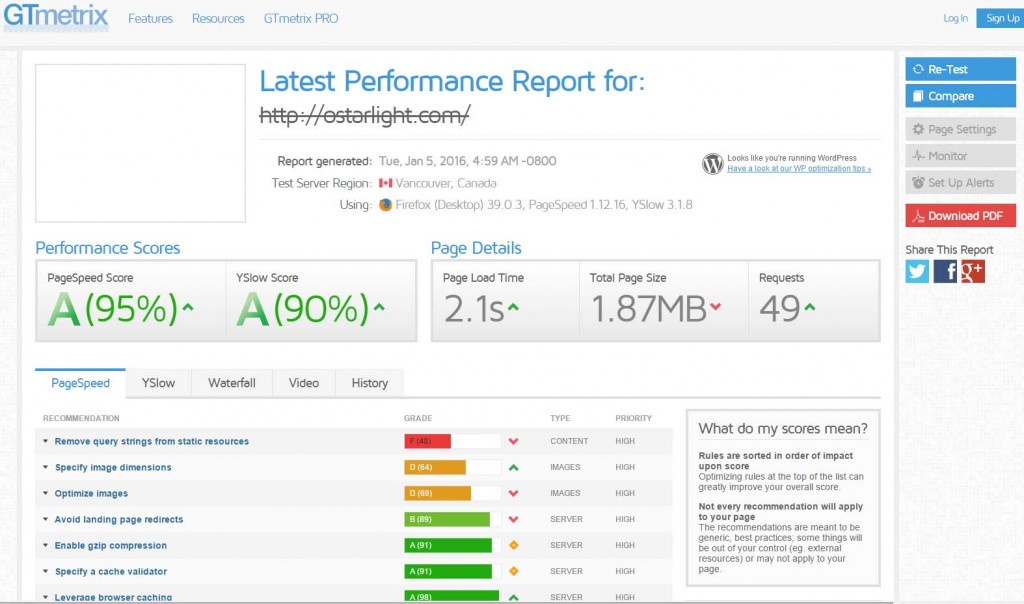Click the GTmetrix logo

coord(56,16)
